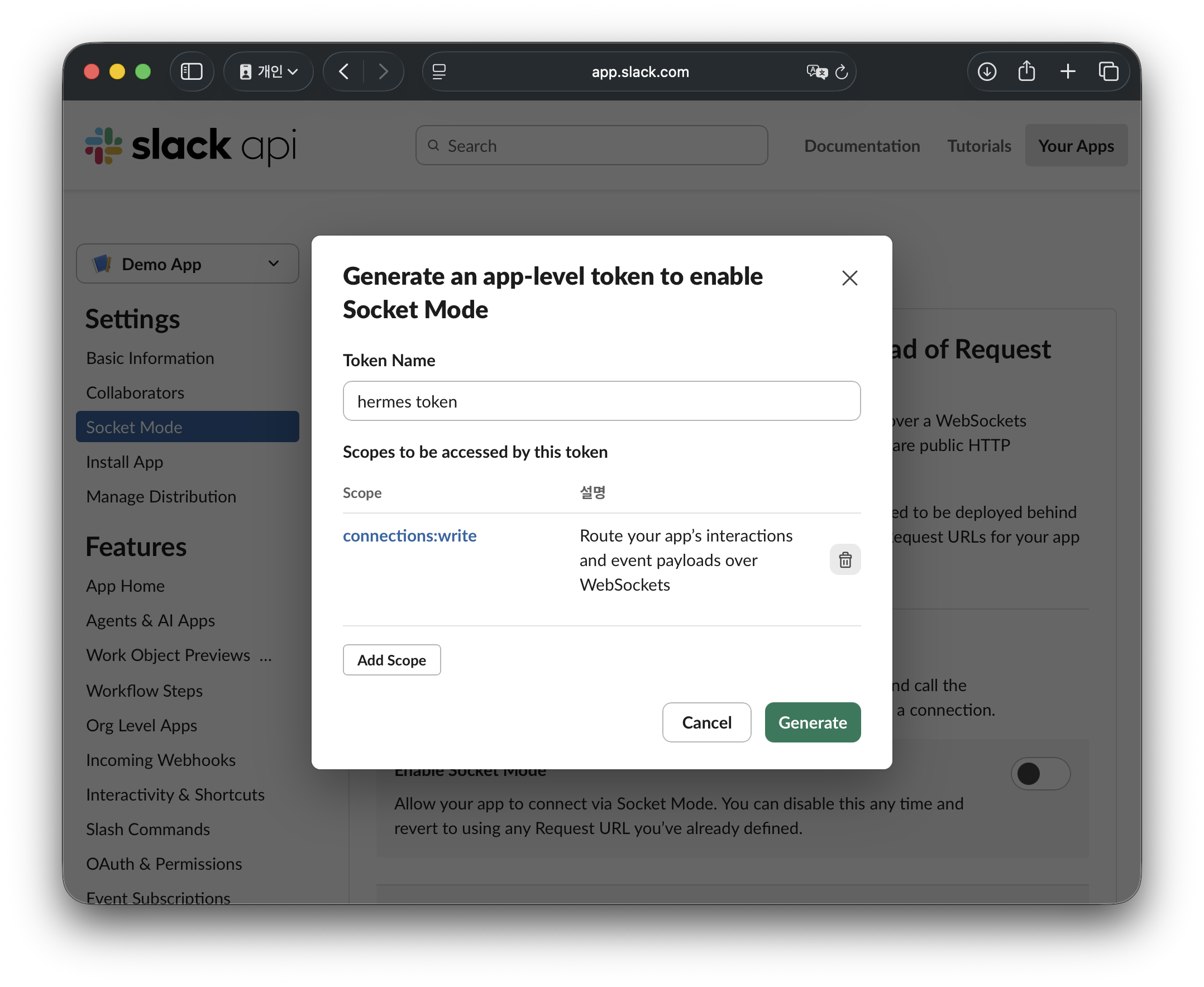This screenshot has width=1204, height=987.
Task: Open Slash Commands
Action: [x=148, y=830]
